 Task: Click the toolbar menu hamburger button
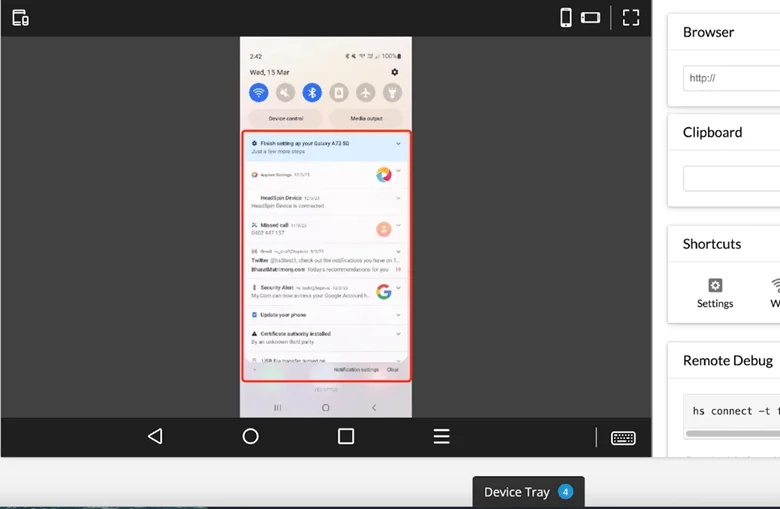441,436
